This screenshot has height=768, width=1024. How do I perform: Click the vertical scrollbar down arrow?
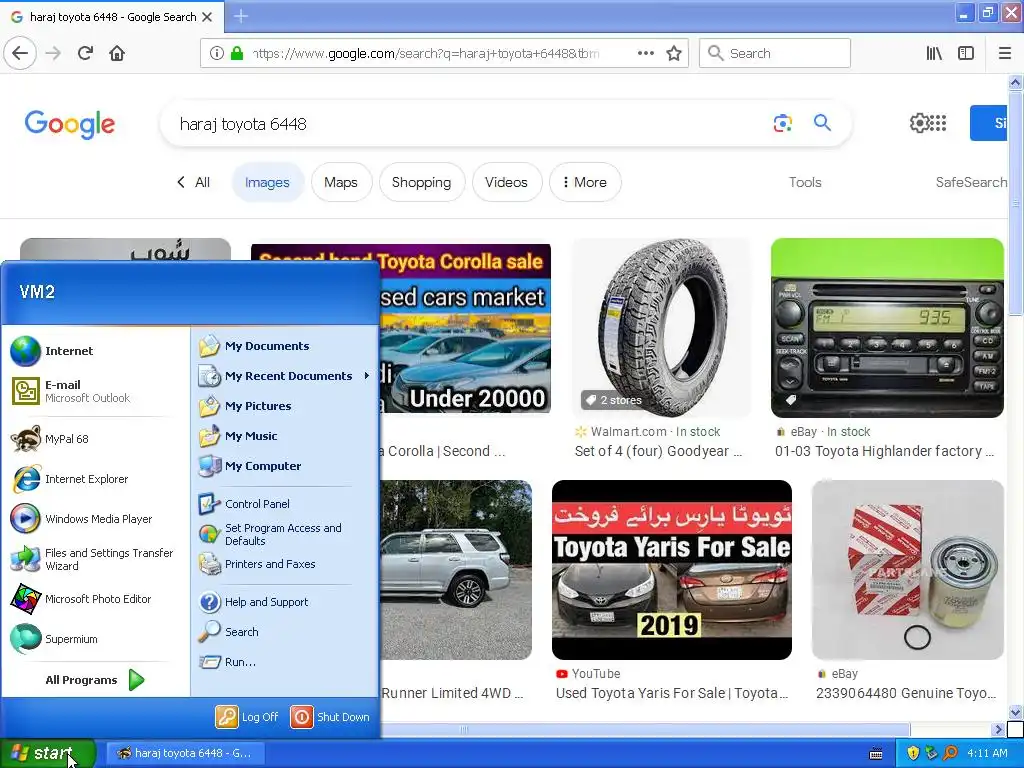[x=1015, y=712]
